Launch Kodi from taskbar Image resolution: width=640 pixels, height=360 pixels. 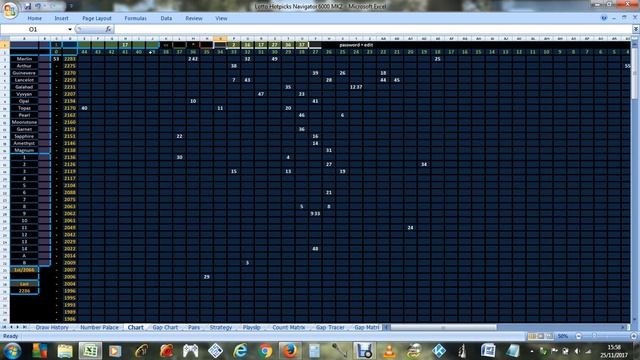click(x=439, y=351)
